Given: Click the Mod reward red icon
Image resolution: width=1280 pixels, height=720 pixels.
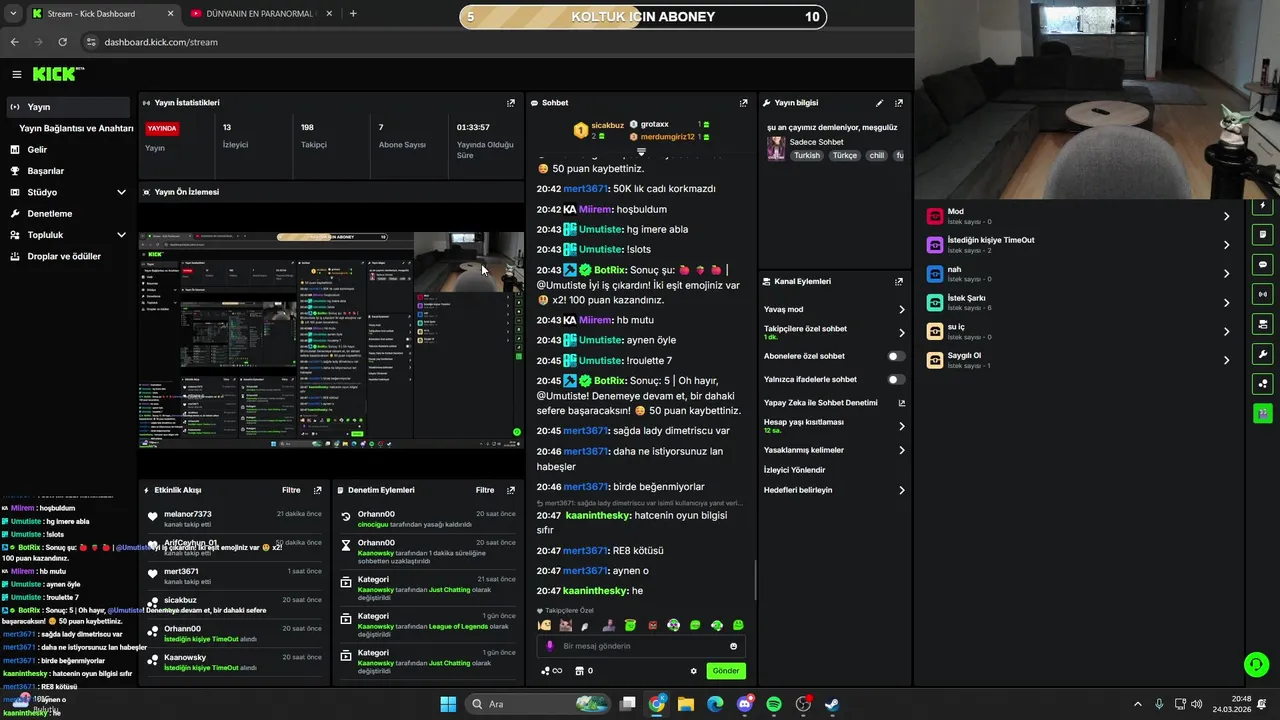Looking at the screenshot, I should (935, 216).
